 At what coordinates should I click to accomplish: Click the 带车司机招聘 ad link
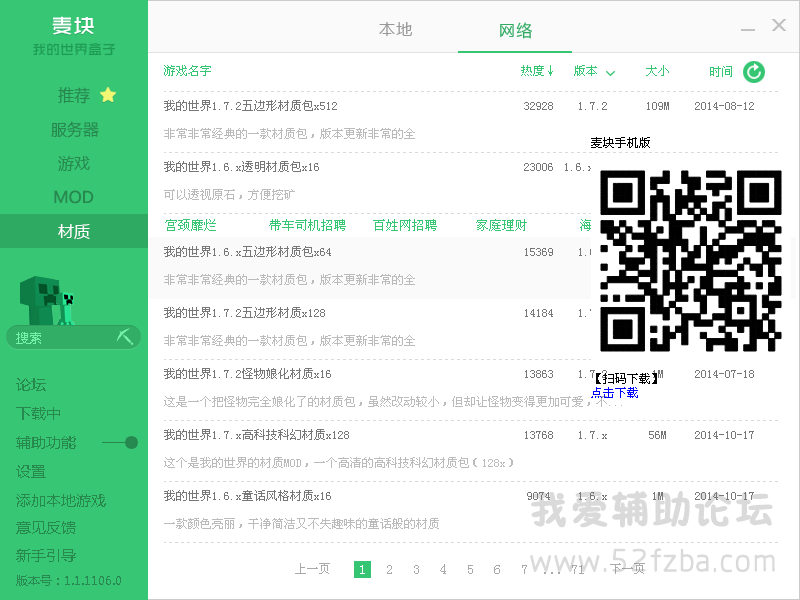coord(307,225)
